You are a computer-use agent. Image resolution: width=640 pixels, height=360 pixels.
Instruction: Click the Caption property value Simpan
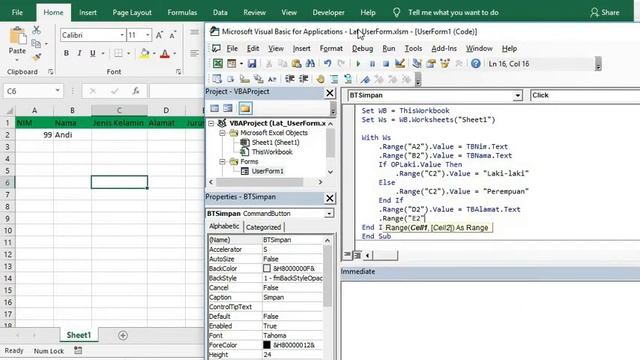[x=293, y=298]
